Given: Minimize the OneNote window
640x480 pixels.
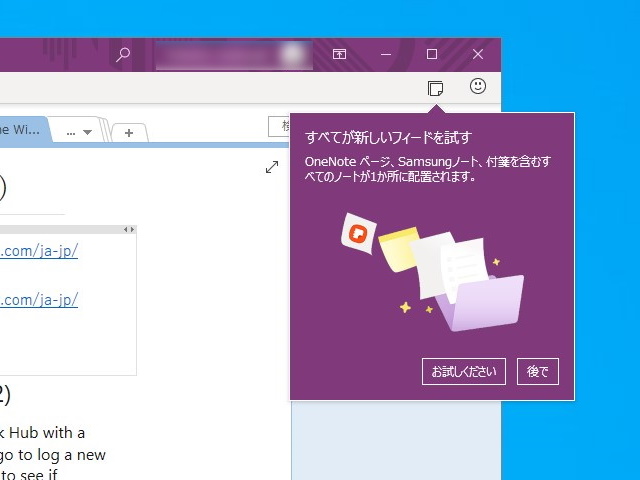Looking at the screenshot, I should click(386, 54).
